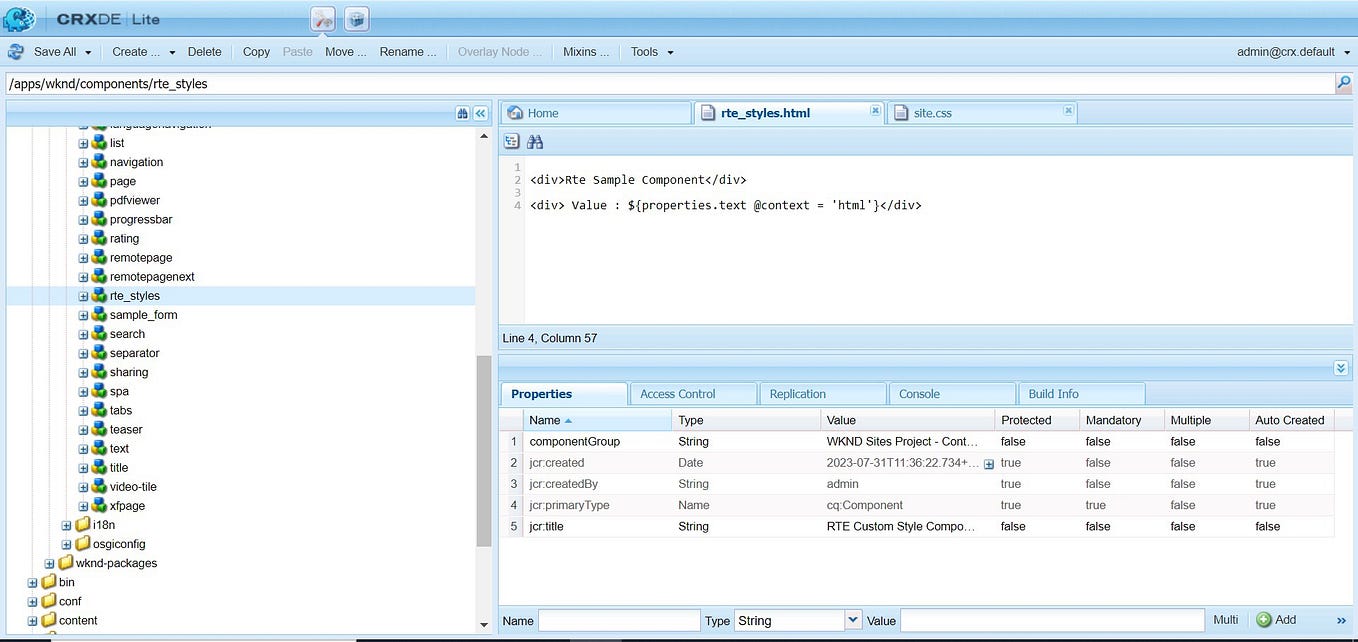Click the double-arrow icon right of Add
Image resolution: width=1358 pixels, height=642 pixels.
tap(1341, 621)
